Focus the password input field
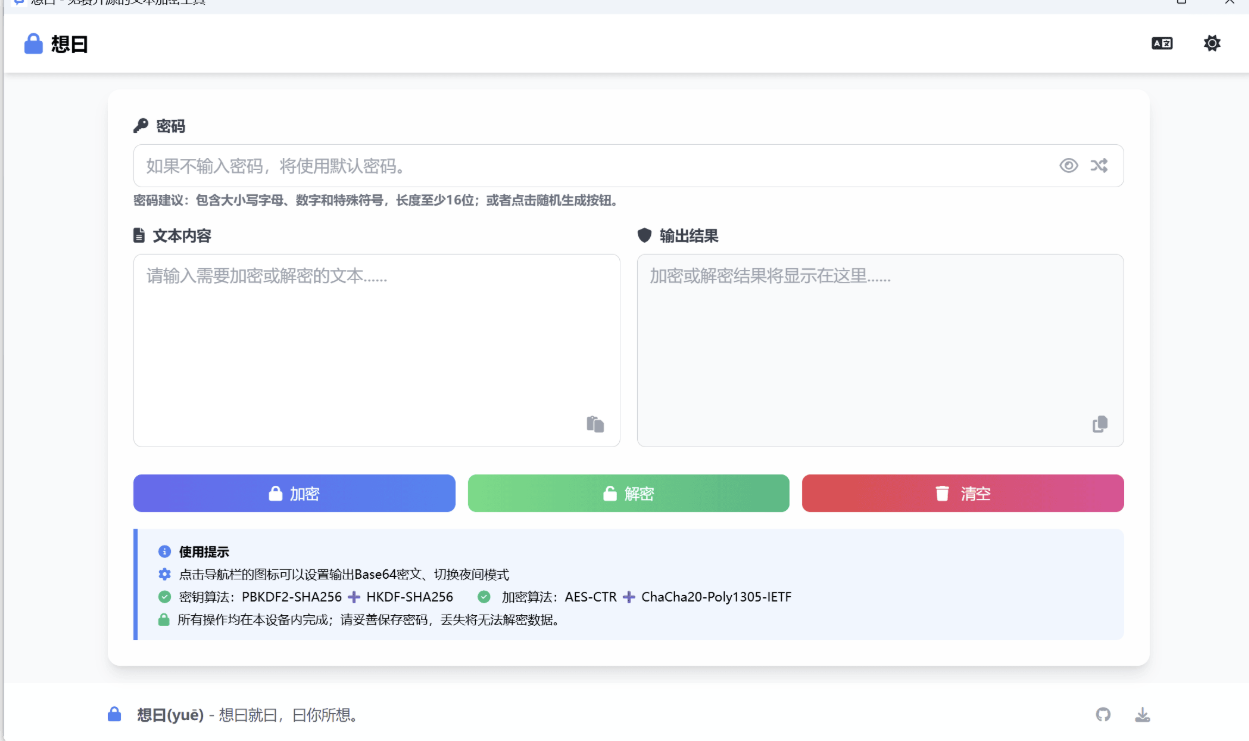This screenshot has width=1249, height=741. point(500,165)
